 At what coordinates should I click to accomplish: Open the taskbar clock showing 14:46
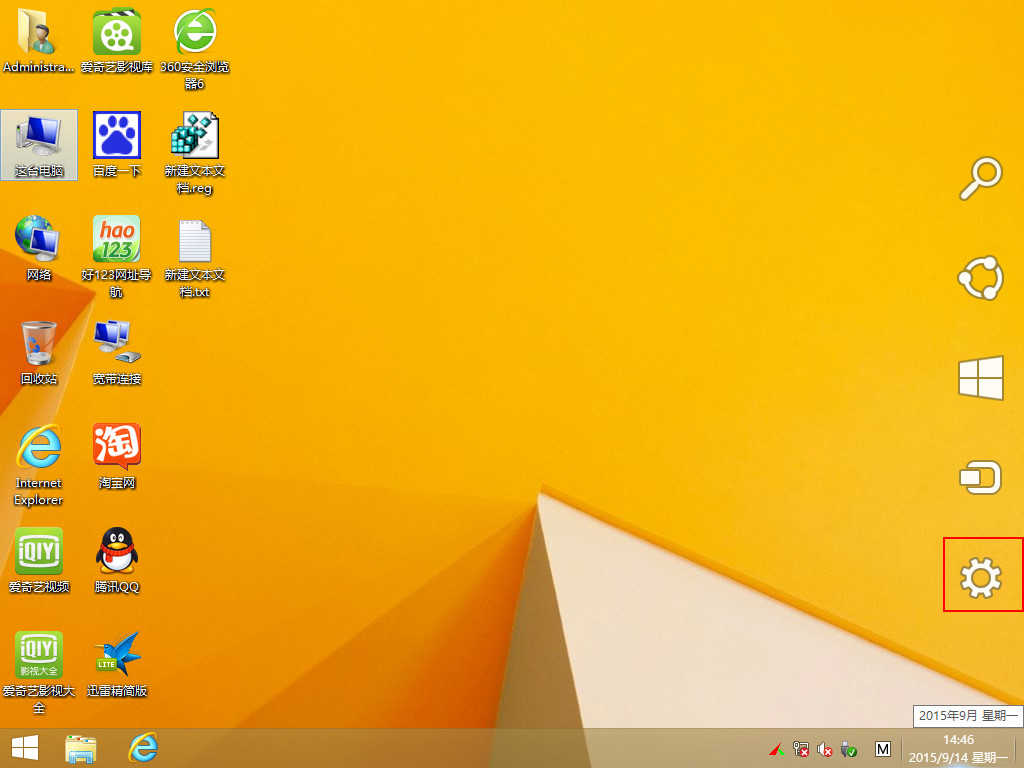[x=958, y=748]
